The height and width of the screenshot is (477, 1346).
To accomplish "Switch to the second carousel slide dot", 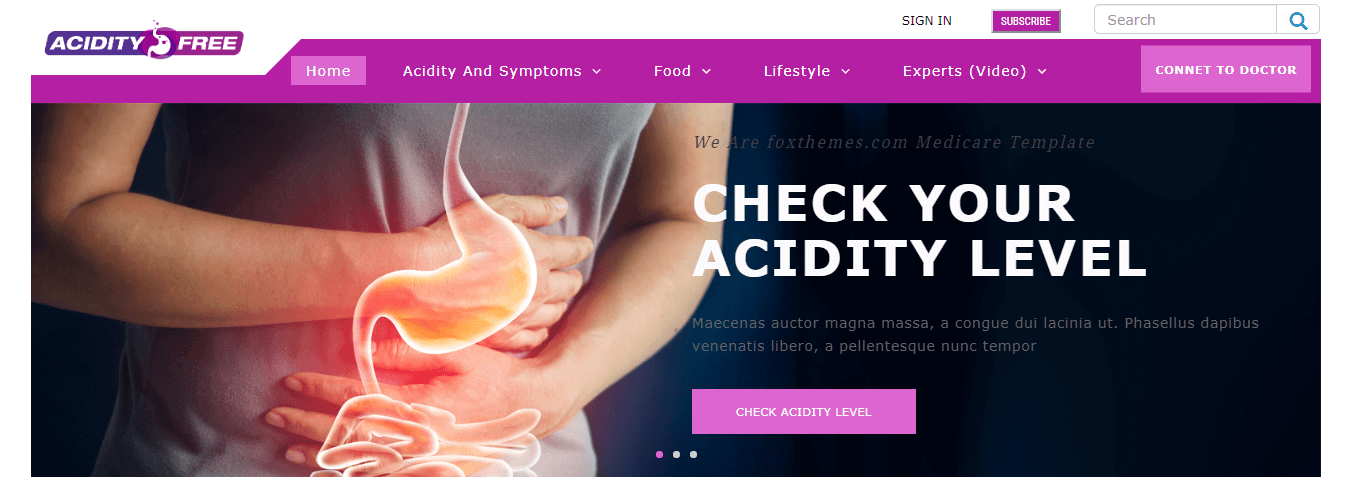I will pos(676,454).
